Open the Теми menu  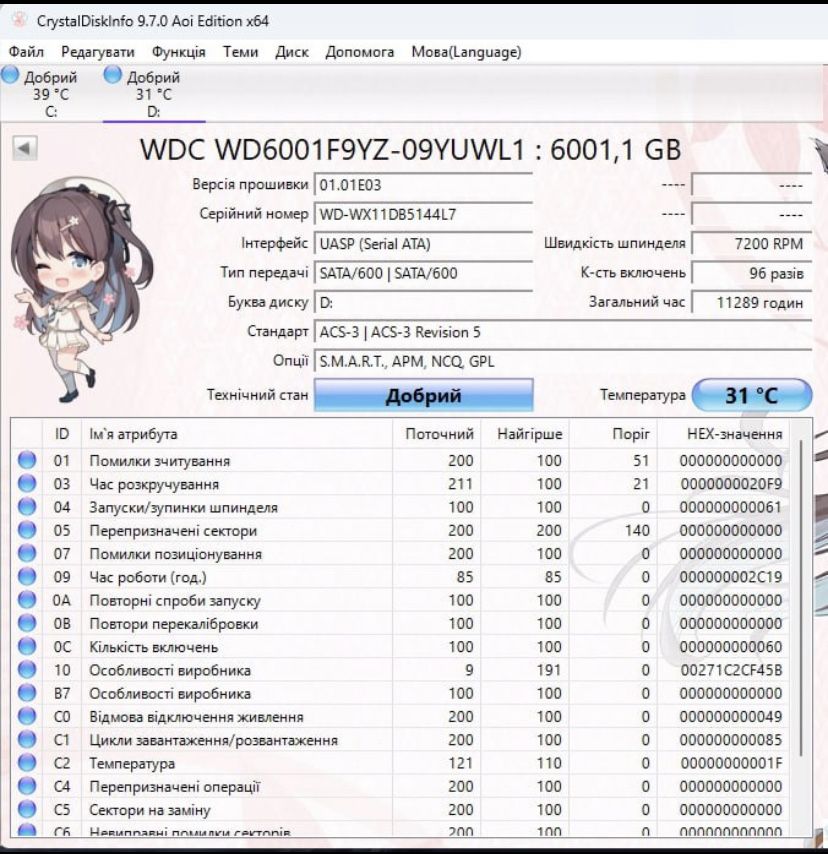(x=240, y=52)
